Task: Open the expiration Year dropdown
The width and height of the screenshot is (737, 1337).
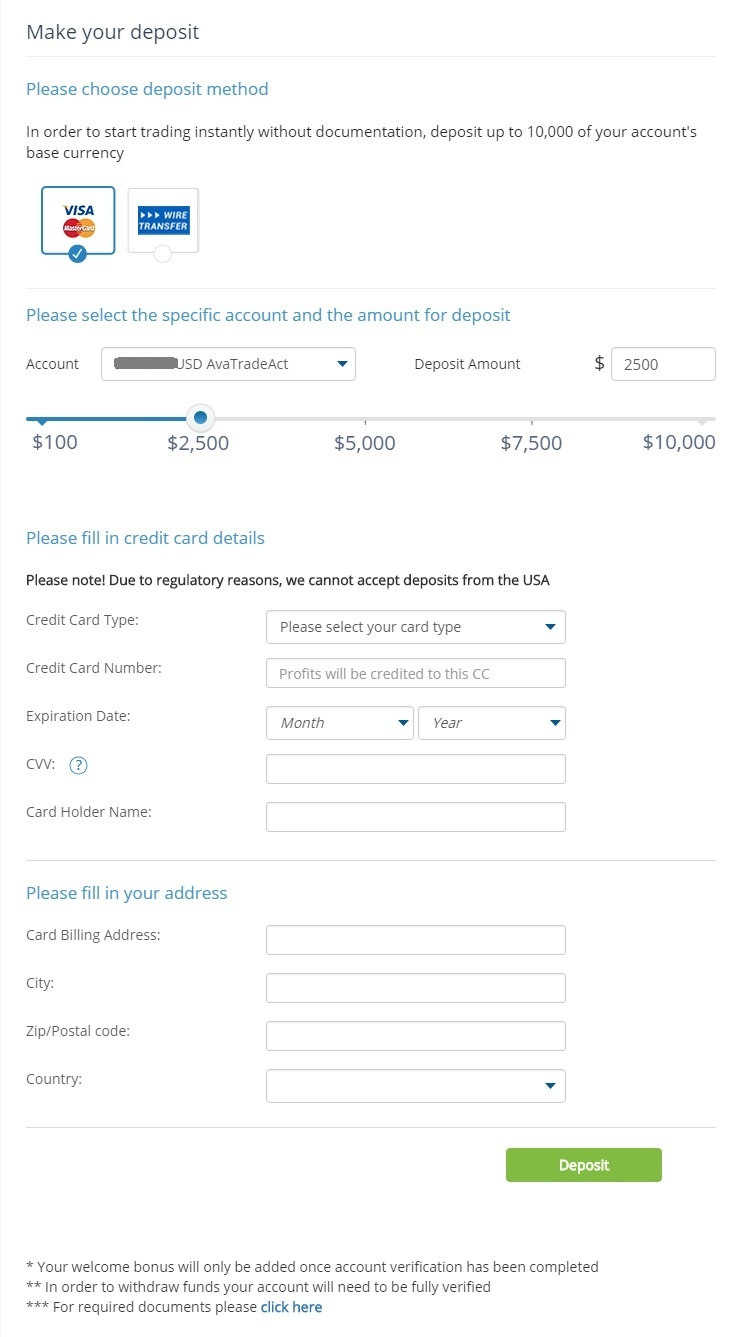Action: (491, 723)
